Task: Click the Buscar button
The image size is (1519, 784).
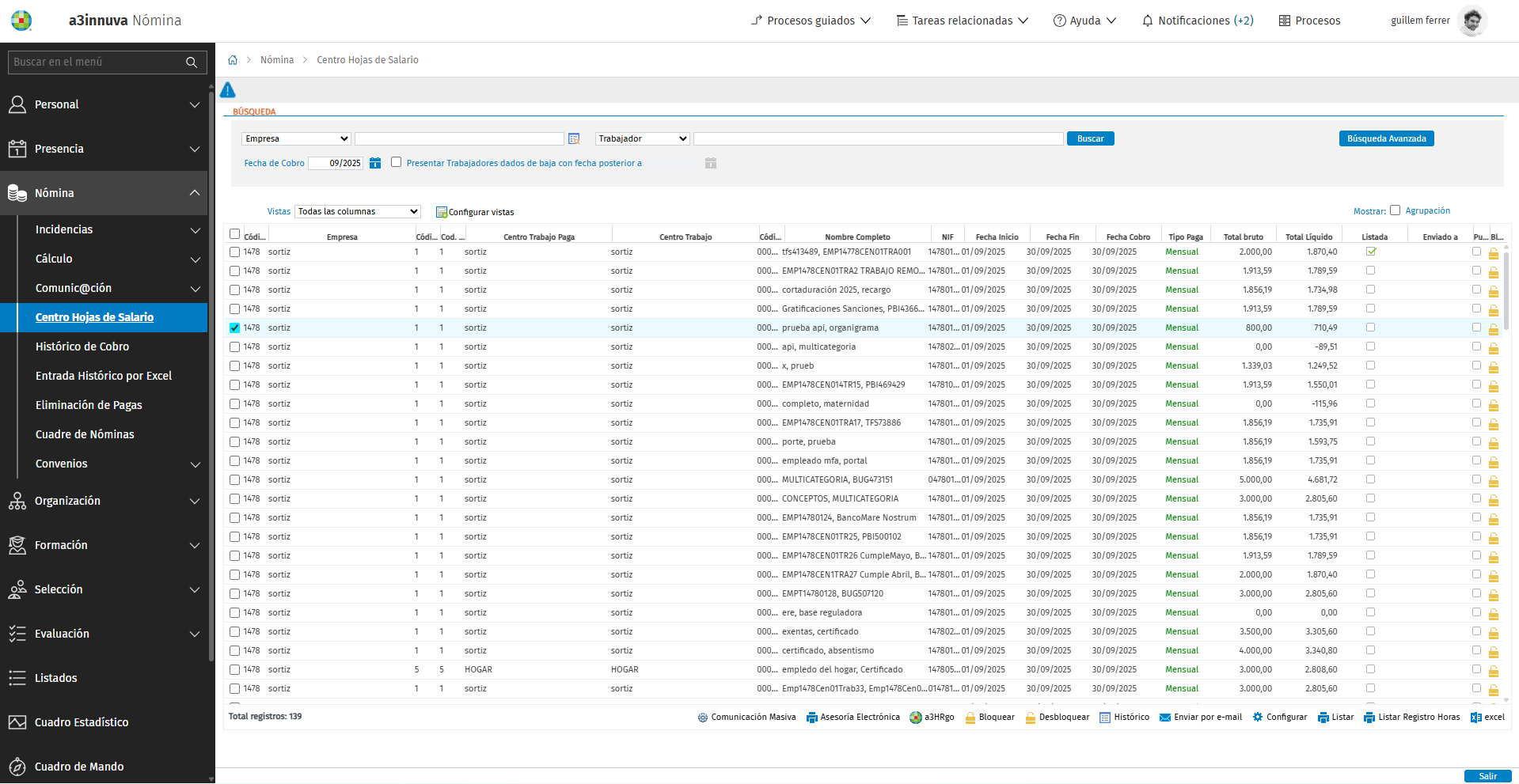Action: (1090, 138)
